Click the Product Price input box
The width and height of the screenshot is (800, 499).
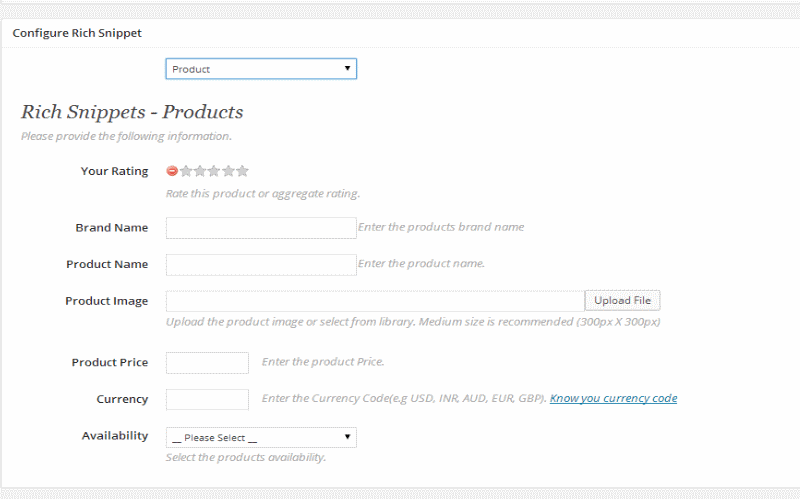(x=207, y=362)
